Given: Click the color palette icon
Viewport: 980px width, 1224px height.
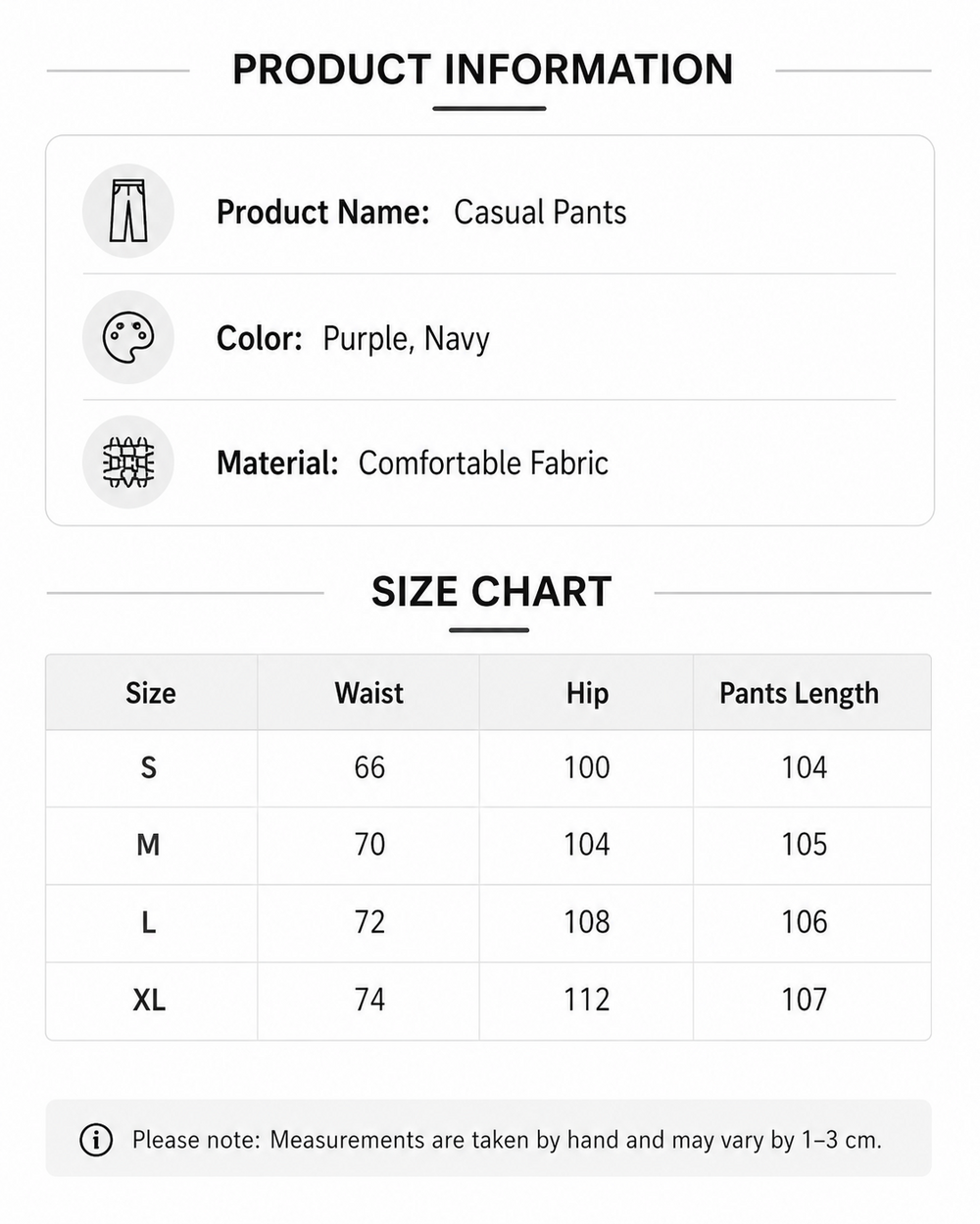Looking at the screenshot, I should (x=128, y=337).
